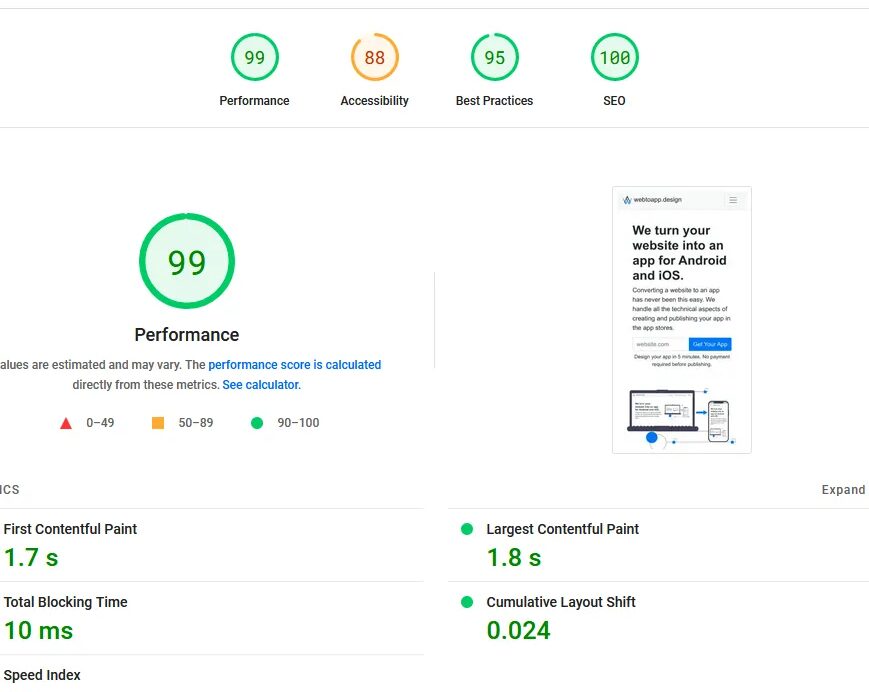869x692 pixels.
Task: Click the orange square 50–89 legend icon
Action: coord(158,423)
